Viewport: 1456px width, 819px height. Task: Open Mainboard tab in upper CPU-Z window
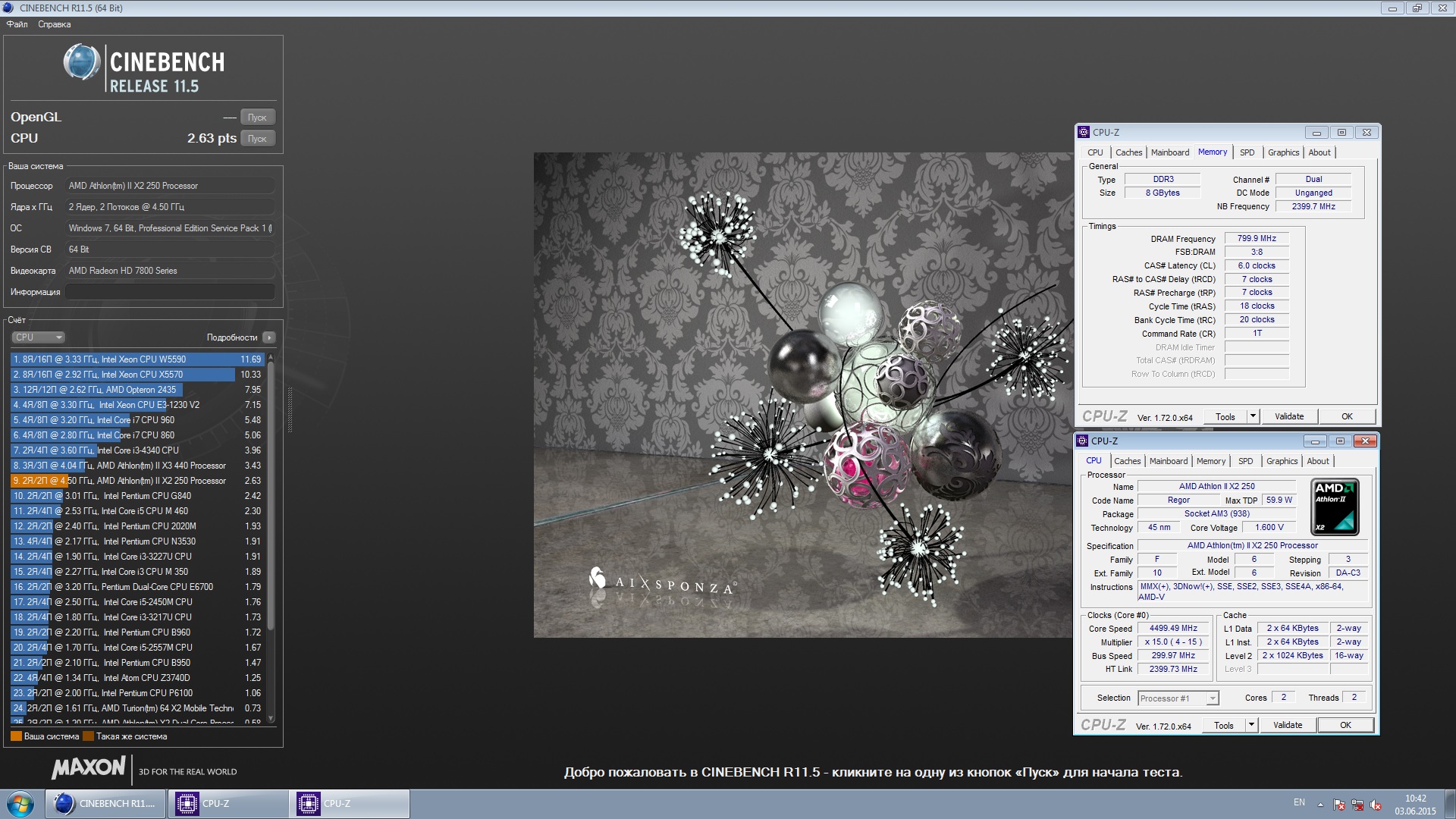[1170, 152]
